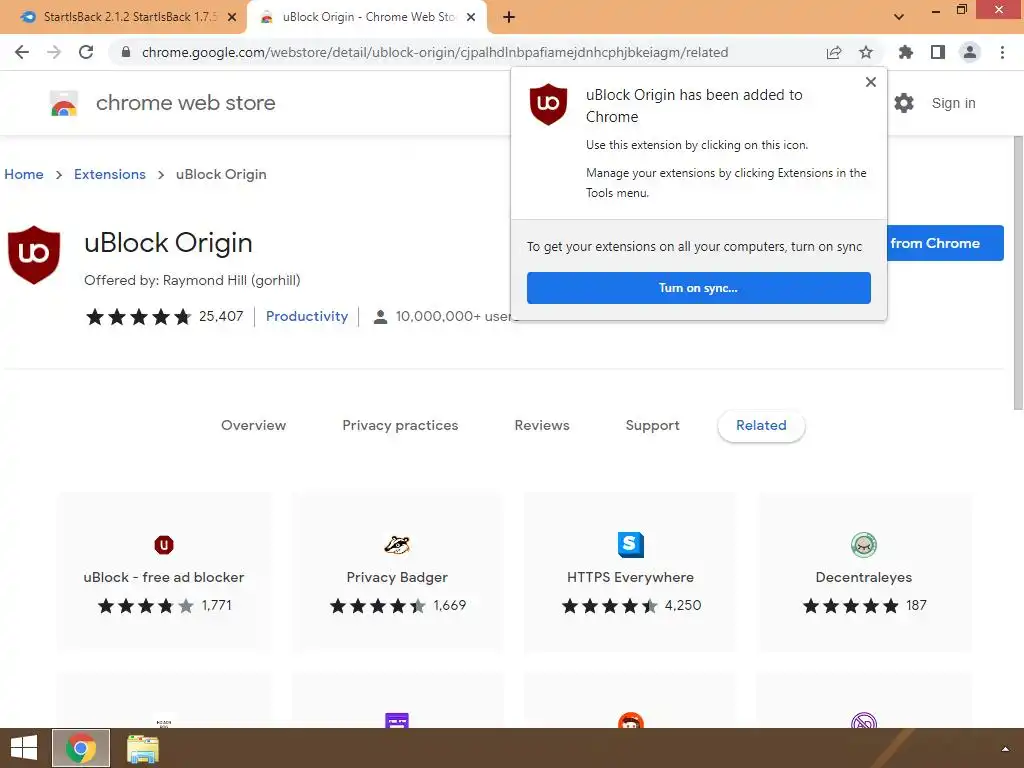
Task: Toggle the side panel icon
Action: (938, 52)
